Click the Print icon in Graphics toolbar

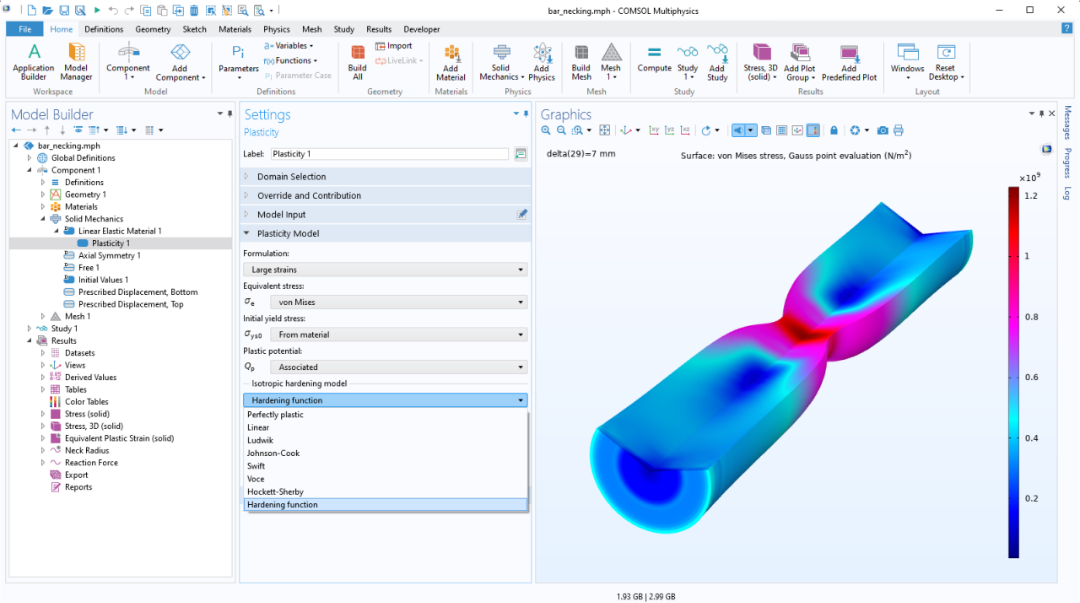(x=898, y=130)
